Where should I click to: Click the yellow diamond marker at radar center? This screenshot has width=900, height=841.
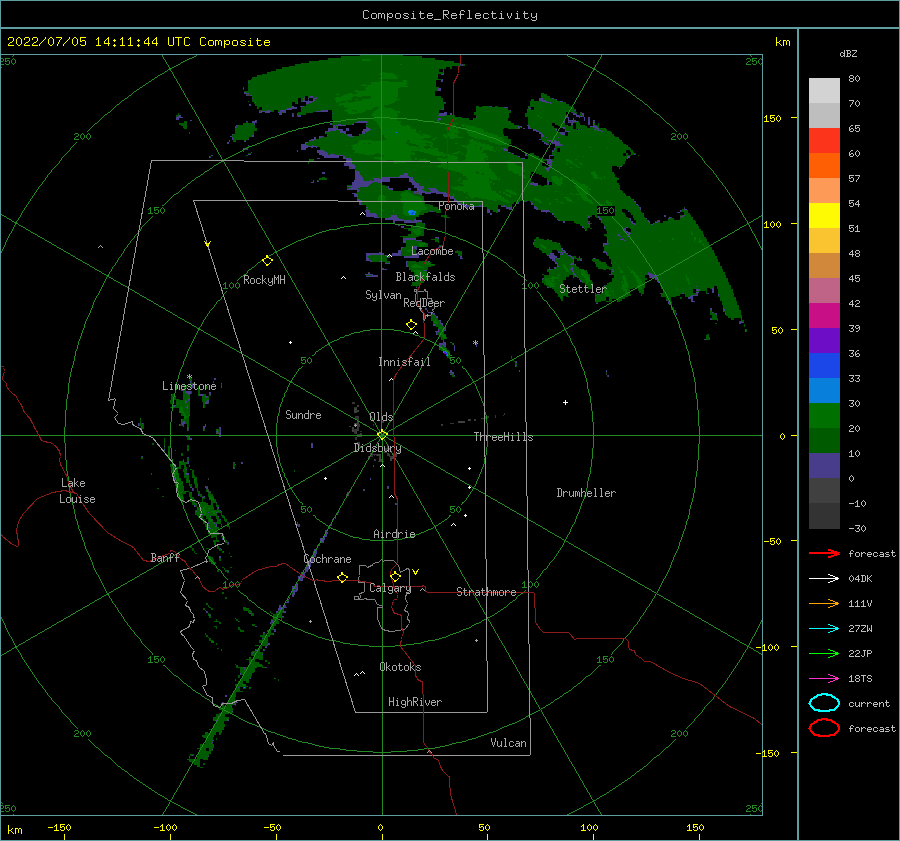382,435
